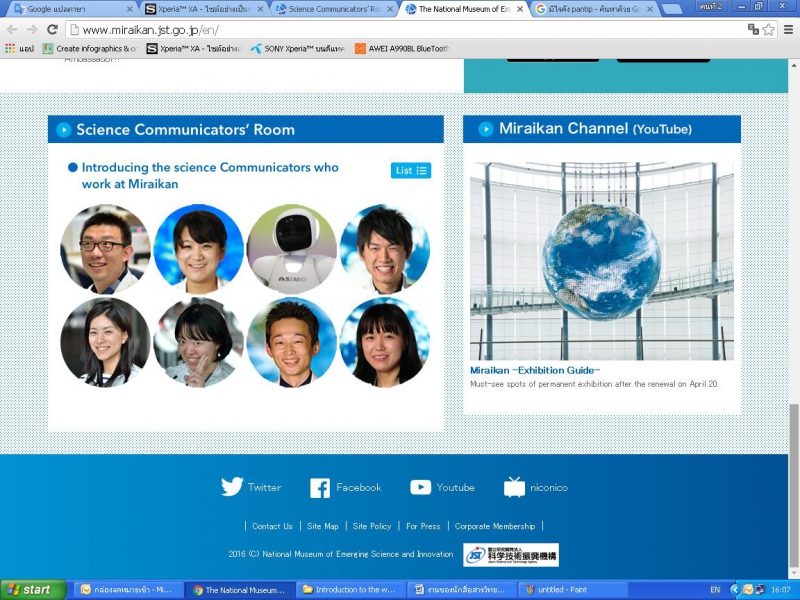Open the Introduction to the folder taskbar item
800x600 pixels.
349,590
